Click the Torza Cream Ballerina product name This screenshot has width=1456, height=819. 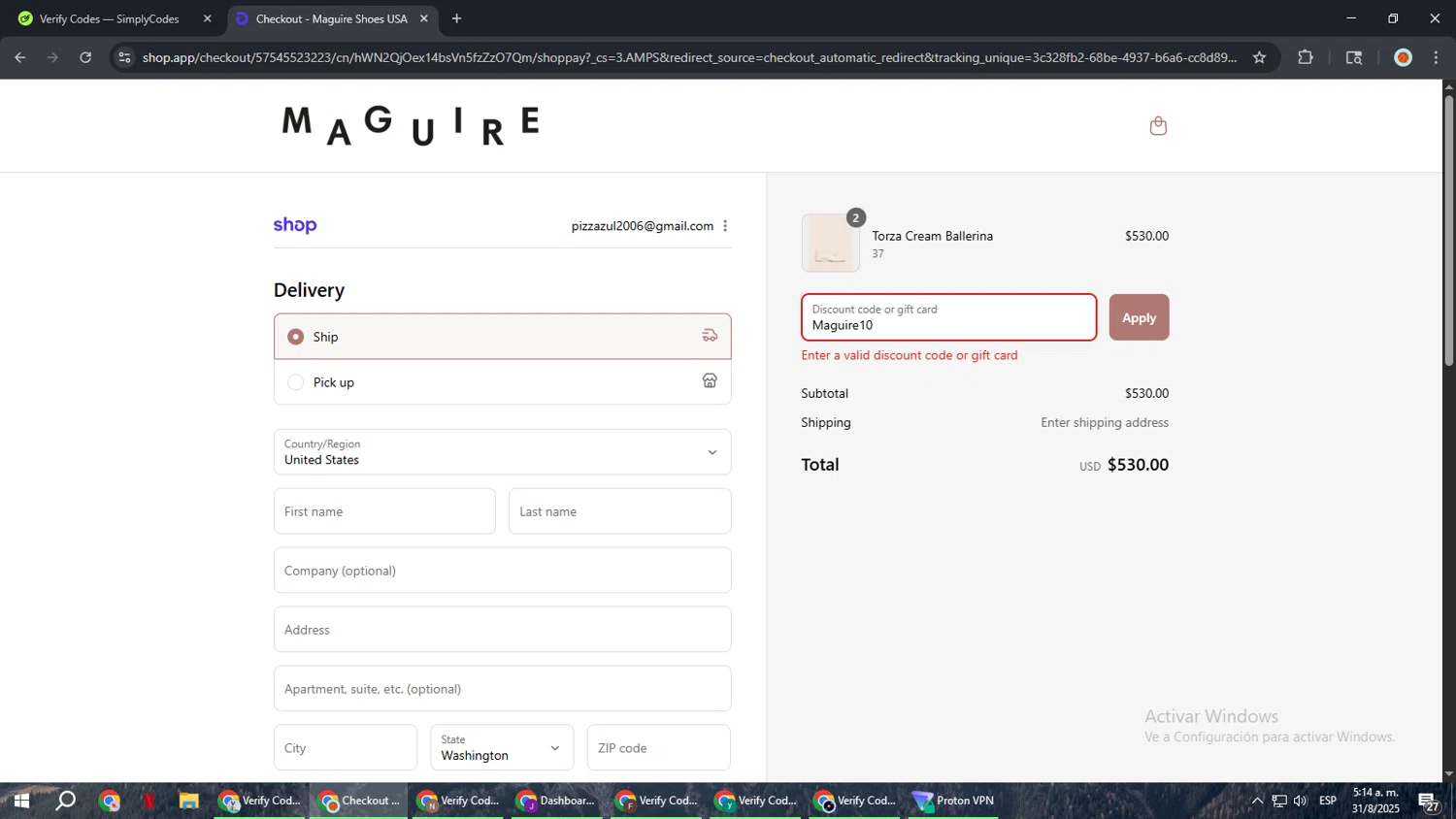[x=932, y=236]
